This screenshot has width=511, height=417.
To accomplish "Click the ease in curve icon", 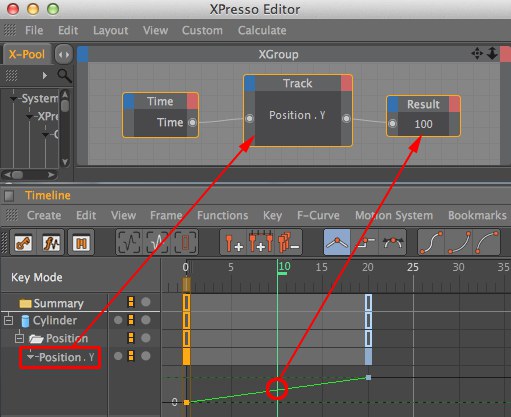I will pyautogui.click(x=459, y=242).
